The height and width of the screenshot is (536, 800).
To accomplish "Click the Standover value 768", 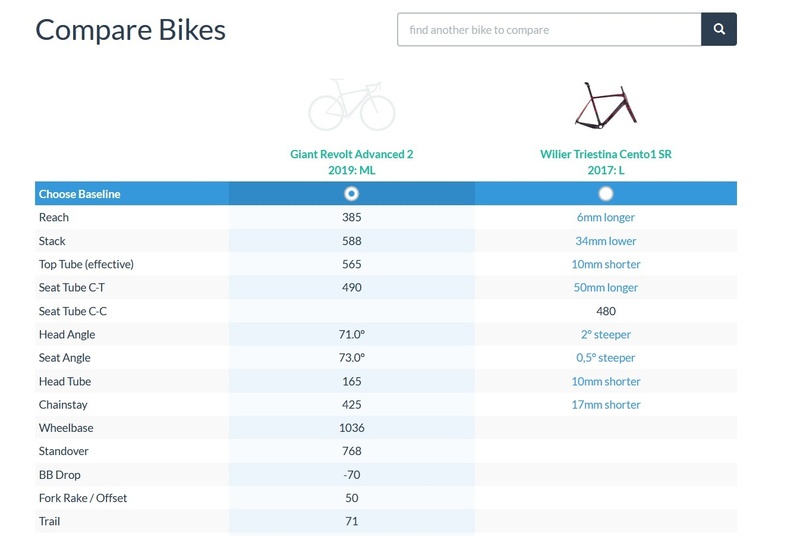I will pos(352,451).
